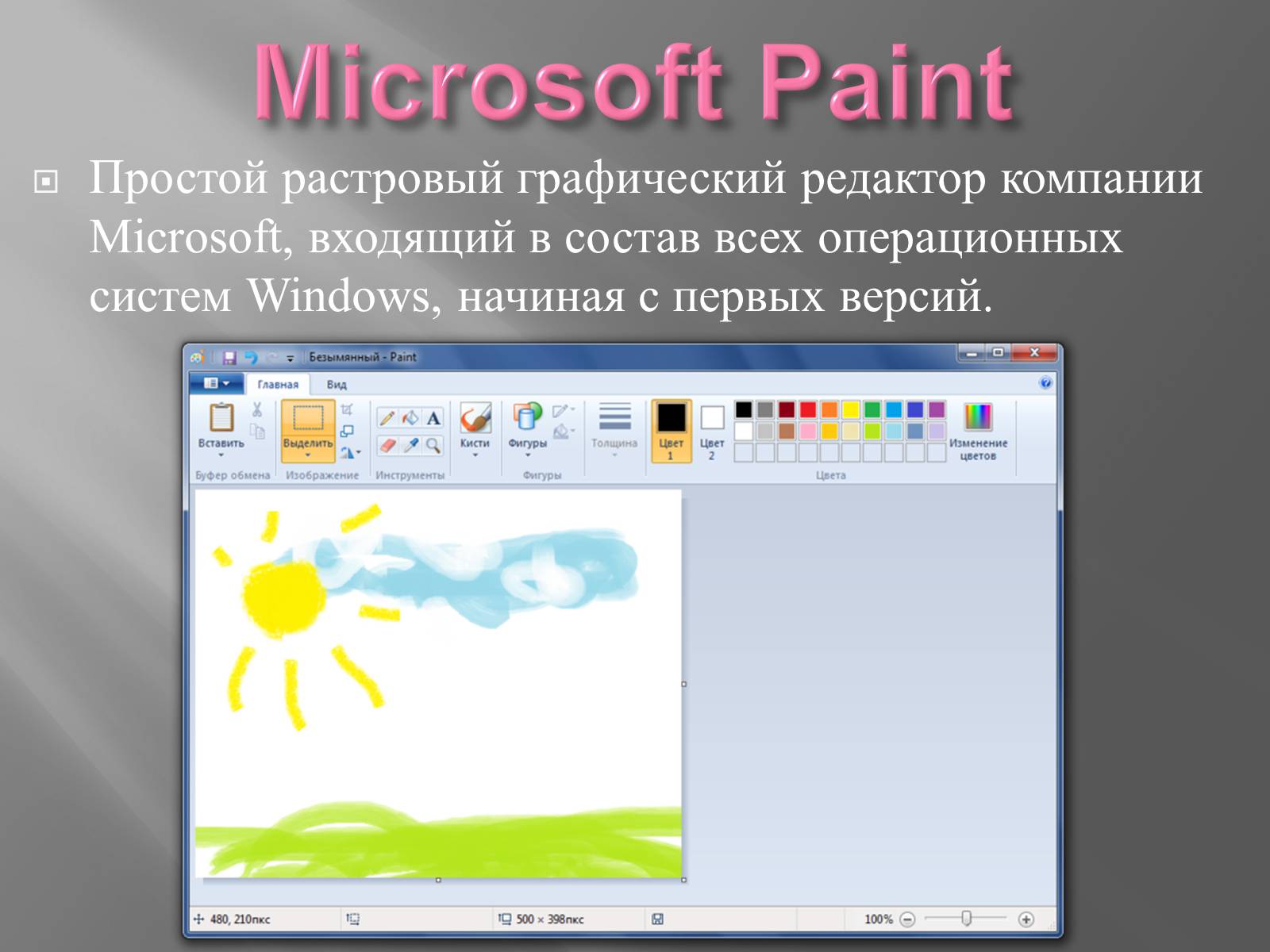The height and width of the screenshot is (952, 1270).
Task: Click the Paint help question mark icon
Action: click(1045, 383)
